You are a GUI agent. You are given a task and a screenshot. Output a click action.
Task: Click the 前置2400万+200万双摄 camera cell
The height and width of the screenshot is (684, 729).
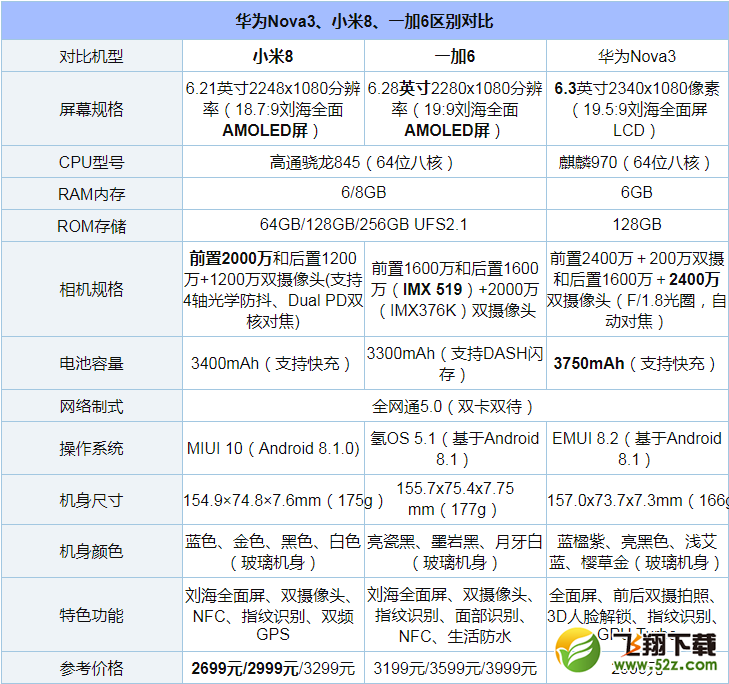click(637, 289)
